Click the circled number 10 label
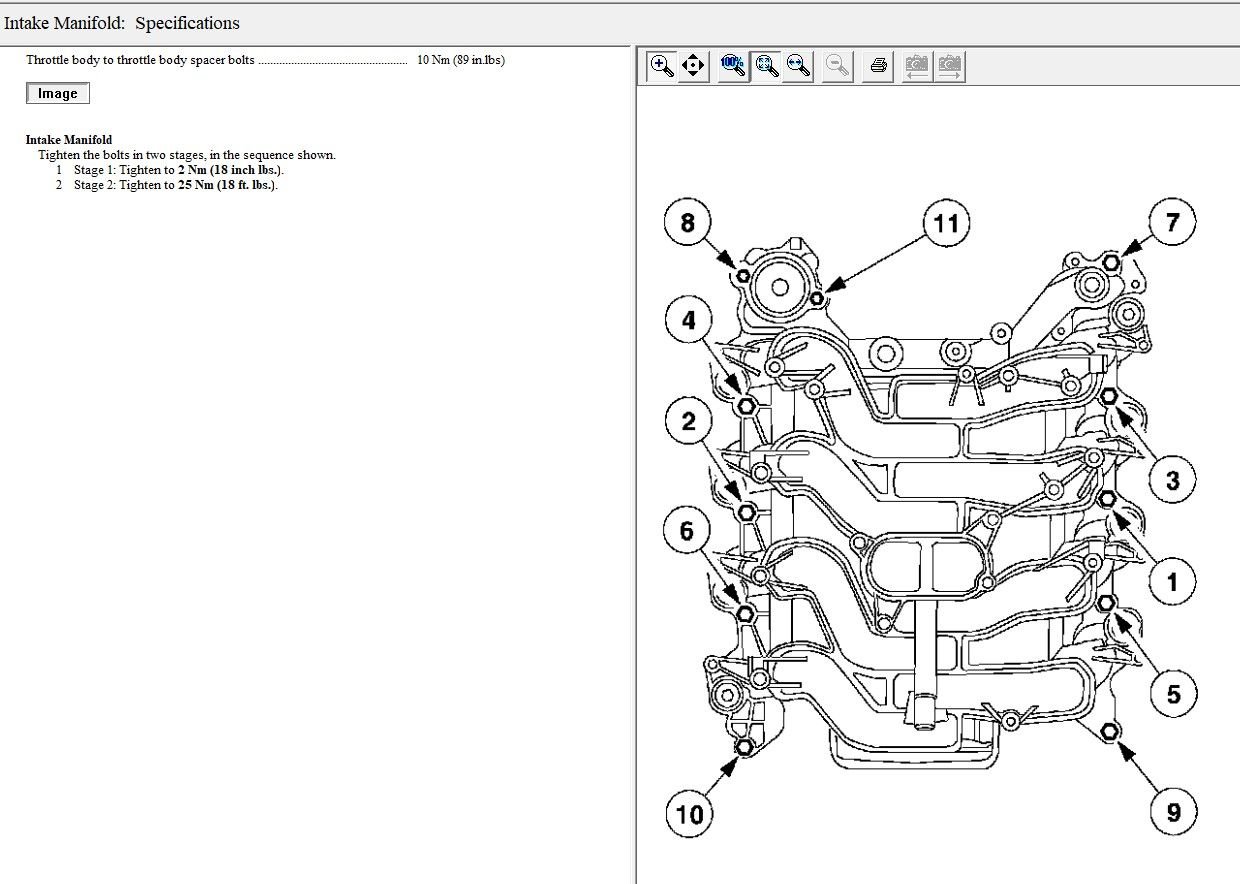This screenshot has height=884, width=1240. 690,813
